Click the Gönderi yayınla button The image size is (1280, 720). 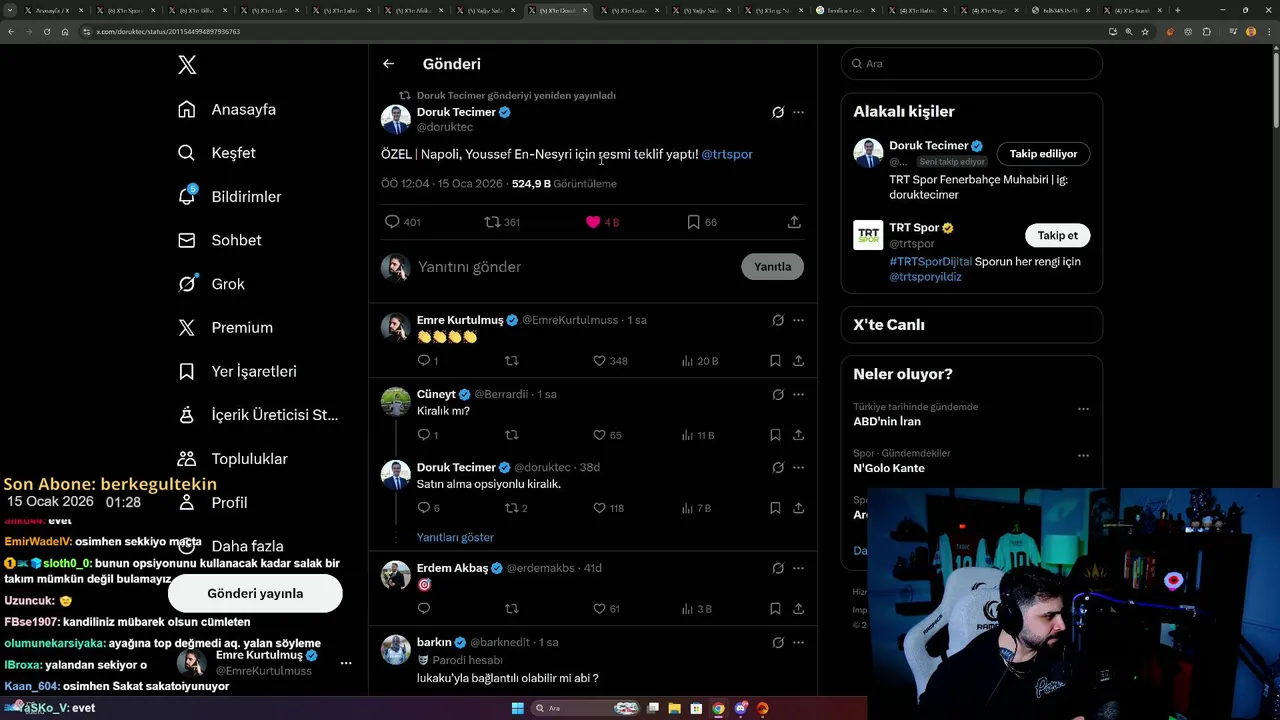click(255, 593)
